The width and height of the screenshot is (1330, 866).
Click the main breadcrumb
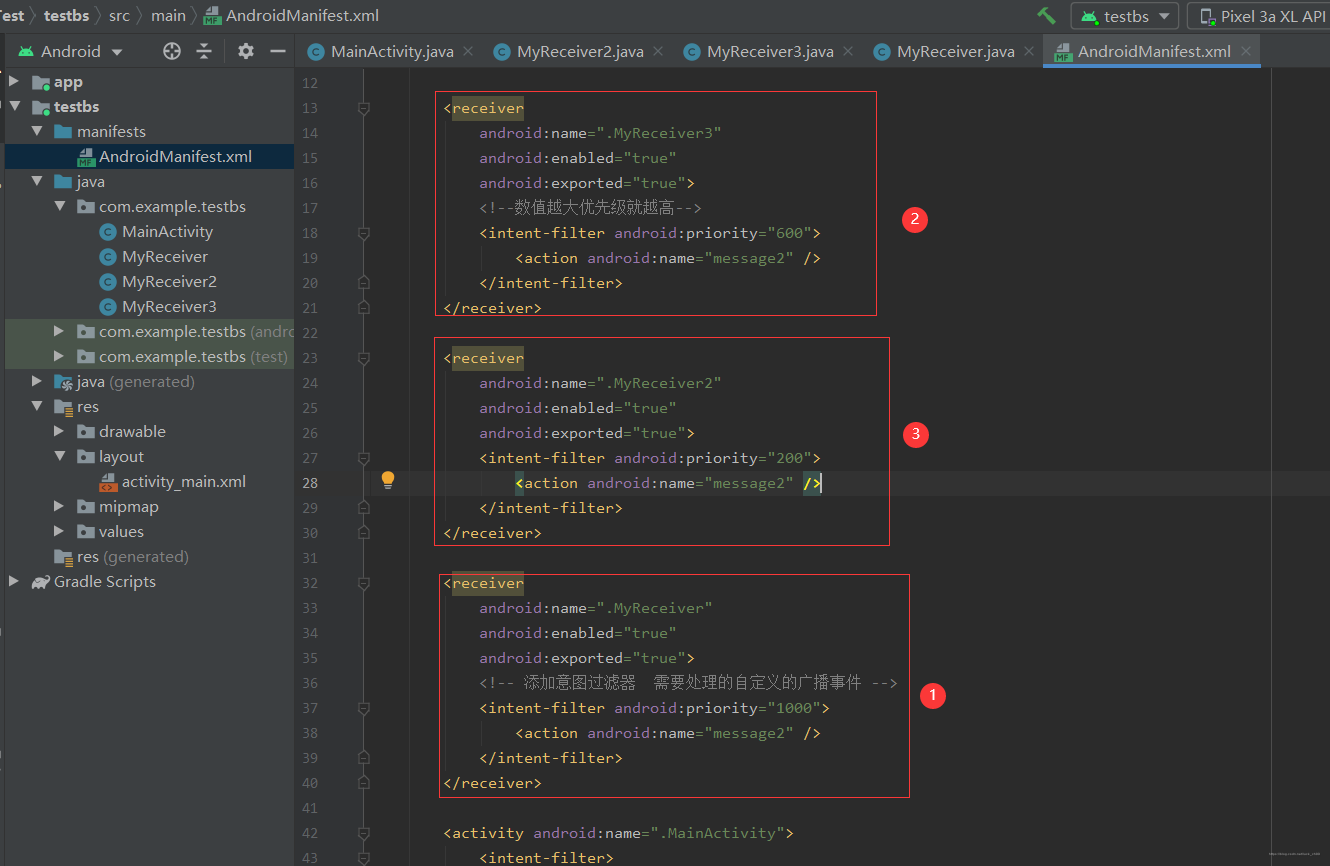(x=169, y=15)
